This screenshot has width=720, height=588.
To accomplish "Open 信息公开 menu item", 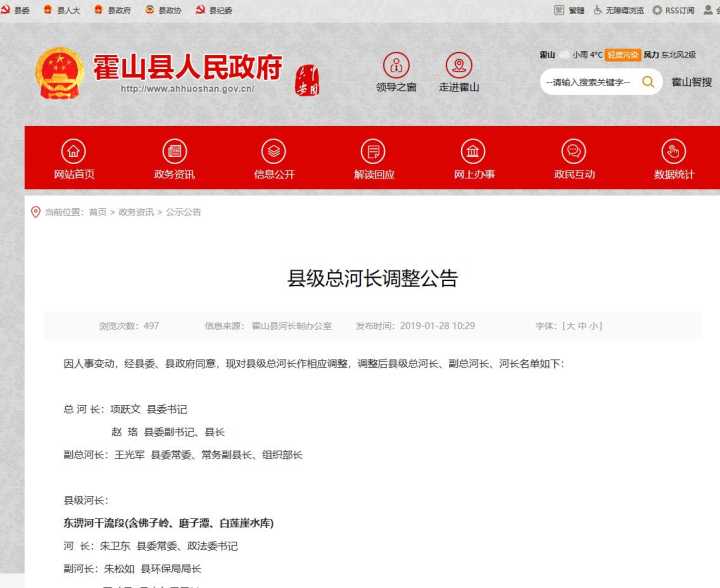I will (274, 159).
